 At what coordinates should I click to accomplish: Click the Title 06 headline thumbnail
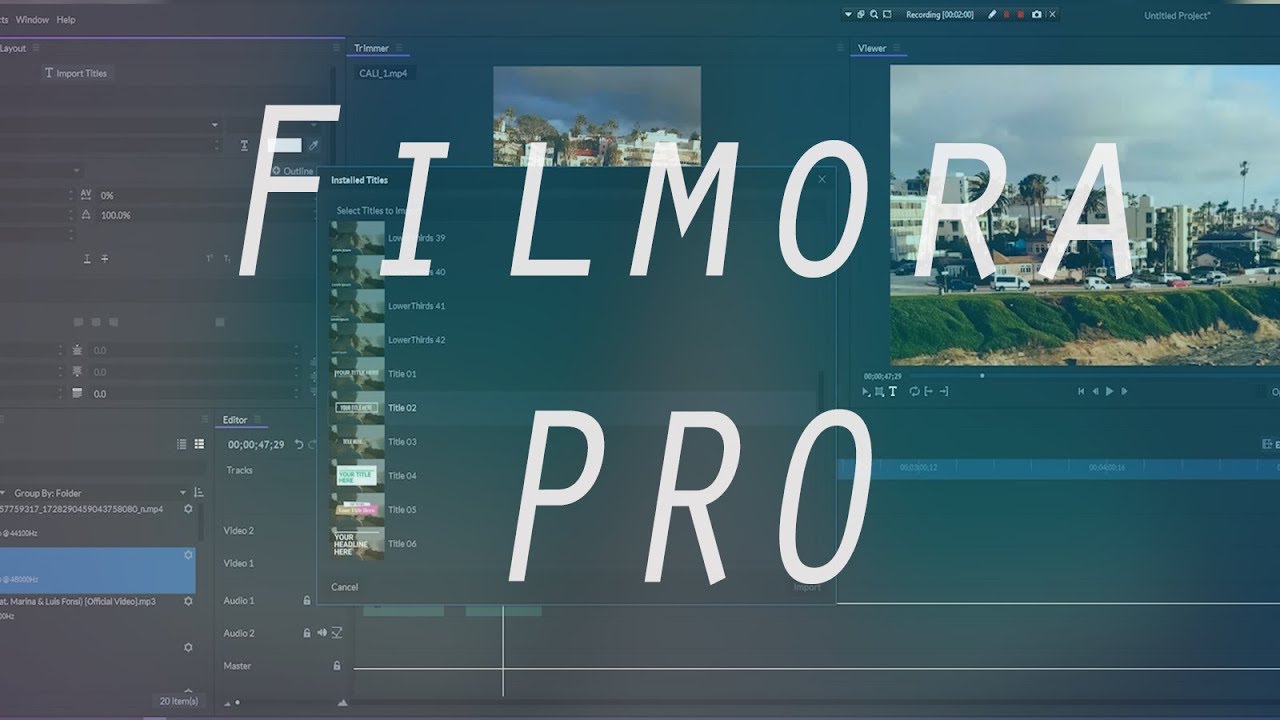click(x=357, y=544)
